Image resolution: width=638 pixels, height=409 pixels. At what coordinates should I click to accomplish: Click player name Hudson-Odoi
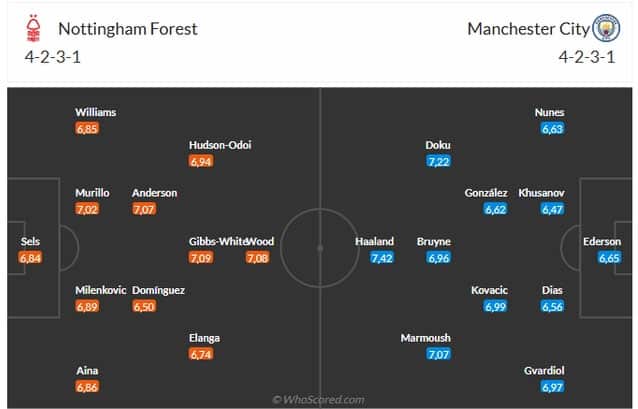click(220, 145)
